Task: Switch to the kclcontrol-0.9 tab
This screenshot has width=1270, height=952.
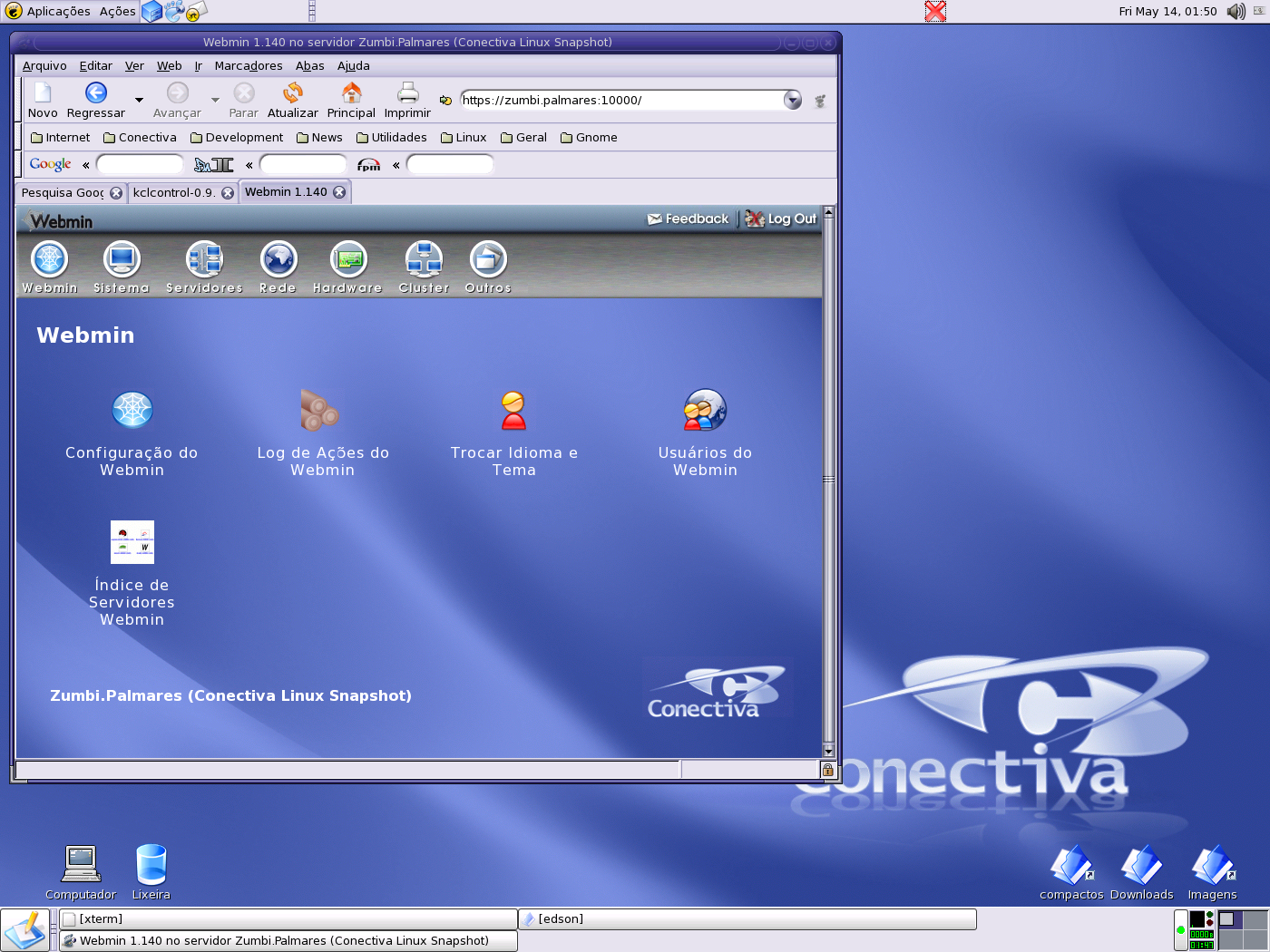Action: [174, 192]
